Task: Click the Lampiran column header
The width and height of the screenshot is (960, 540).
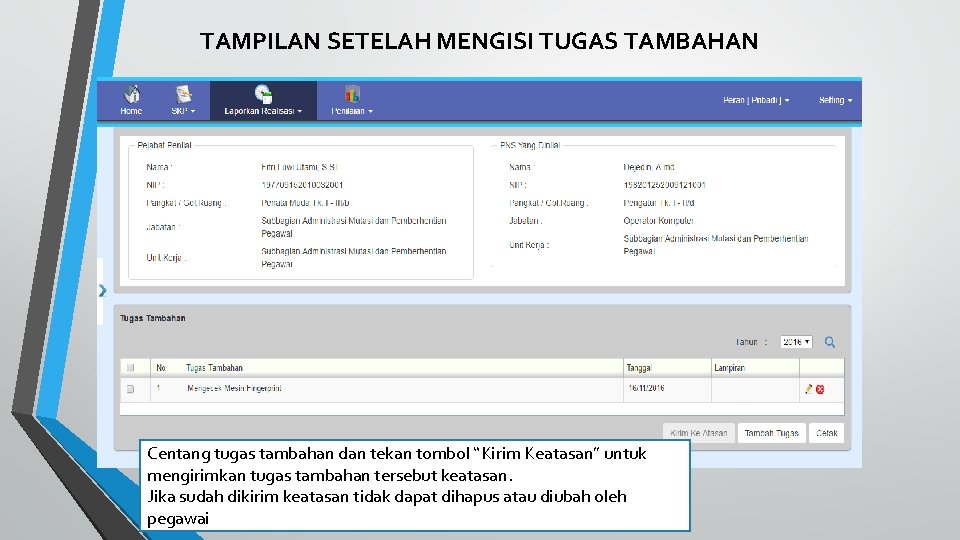Action: [729, 368]
